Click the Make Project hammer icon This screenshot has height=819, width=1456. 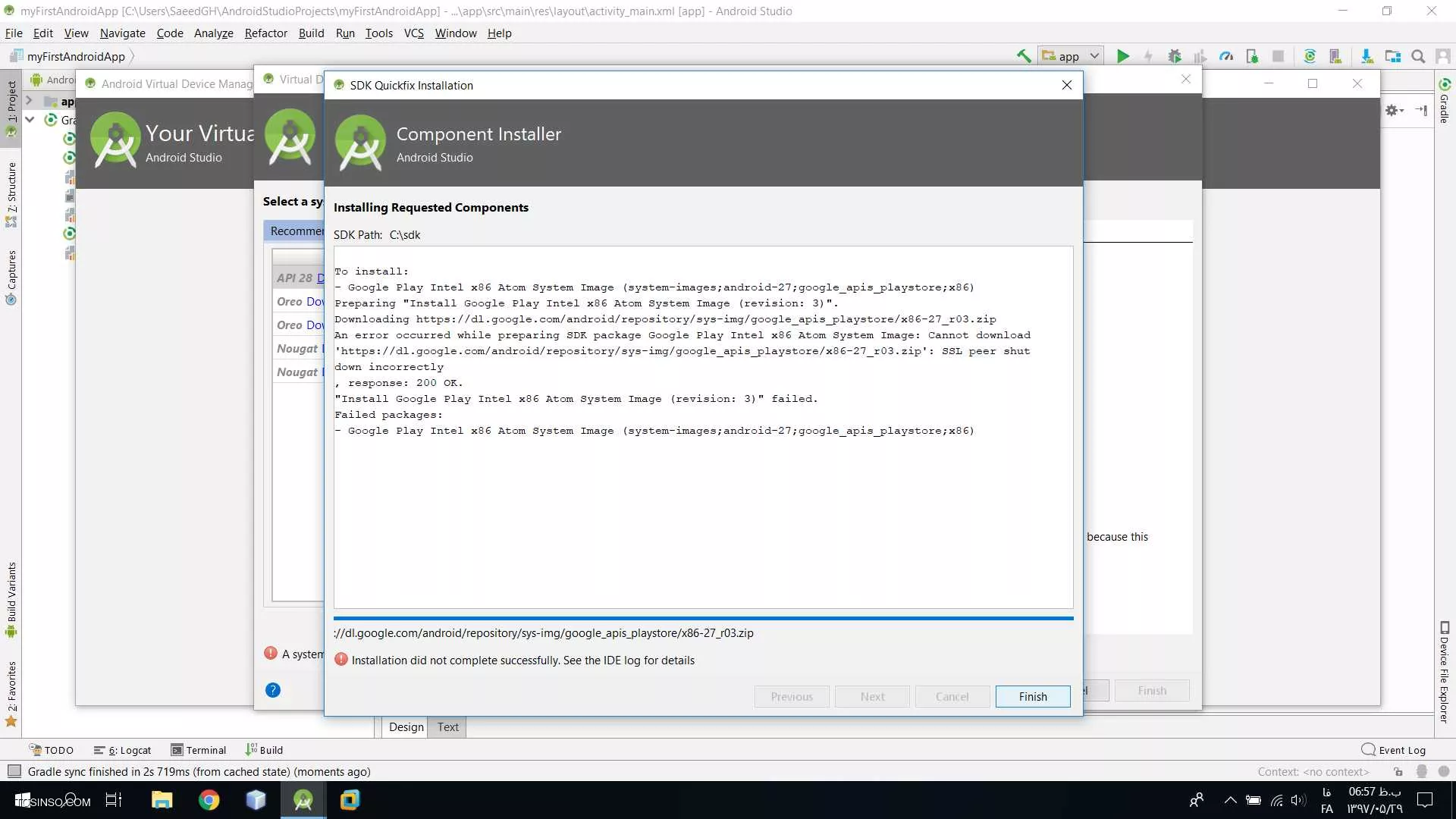pyautogui.click(x=1024, y=56)
